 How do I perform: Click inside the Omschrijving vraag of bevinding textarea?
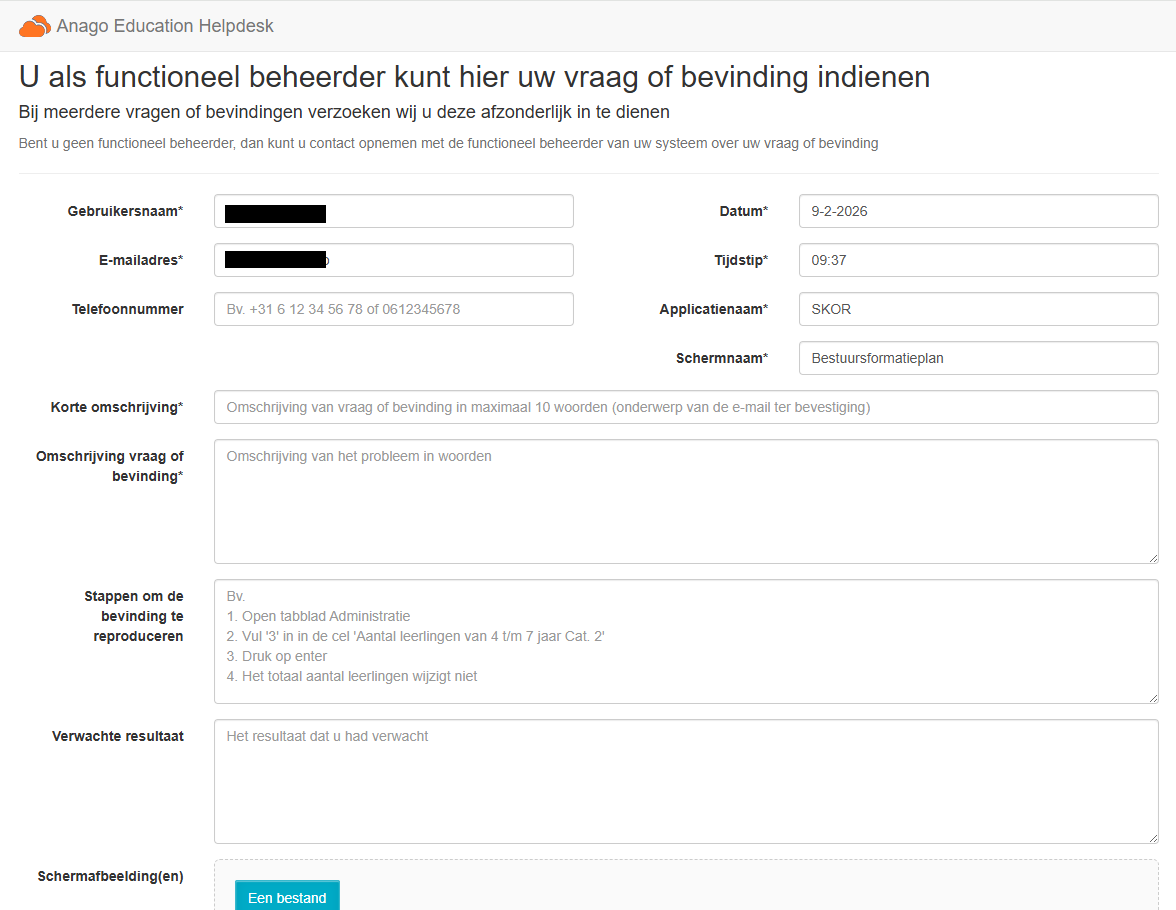pyautogui.click(x=686, y=501)
